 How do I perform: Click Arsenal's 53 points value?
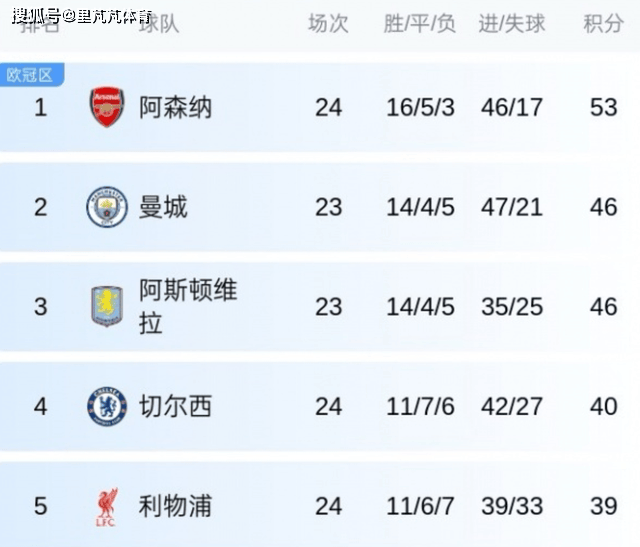[x=603, y=107]
